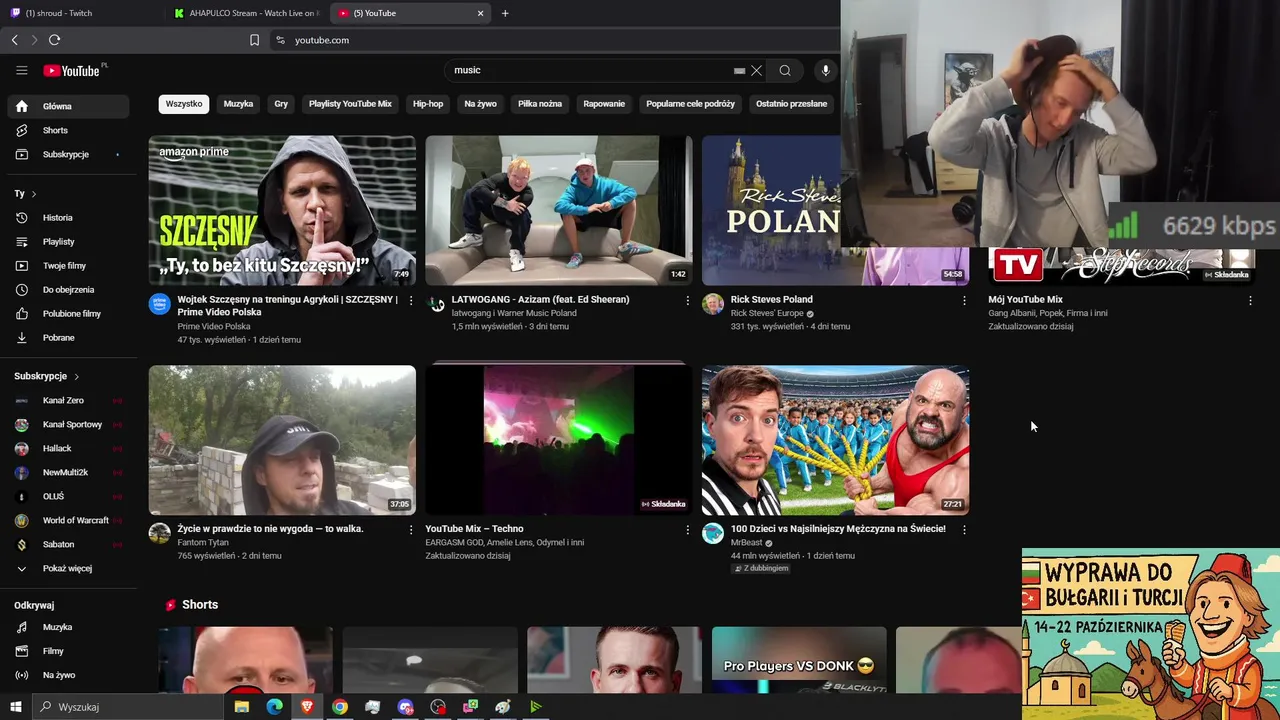Click the YouTube search input field
1280x720 pixels.
[x=590, y=70]
